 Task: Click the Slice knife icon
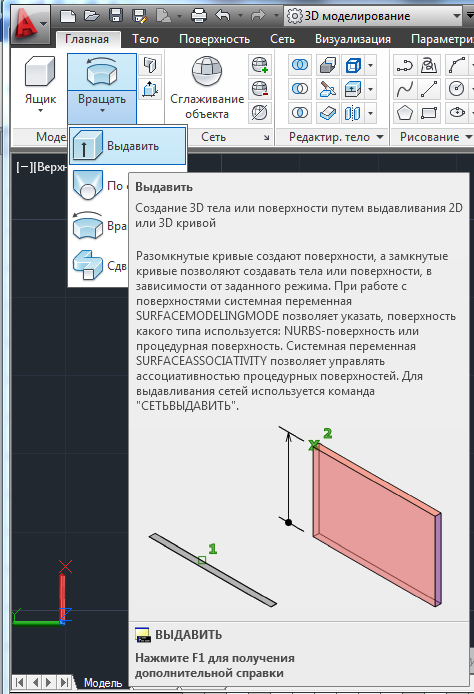[328, 89]
